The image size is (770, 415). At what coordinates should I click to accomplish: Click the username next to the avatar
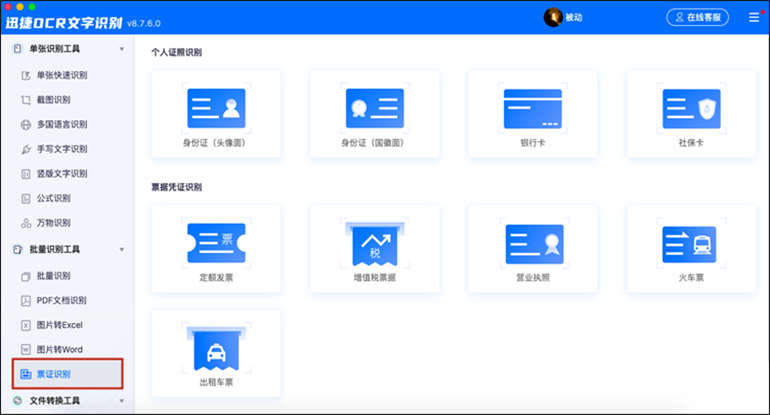tap(574, 17)
